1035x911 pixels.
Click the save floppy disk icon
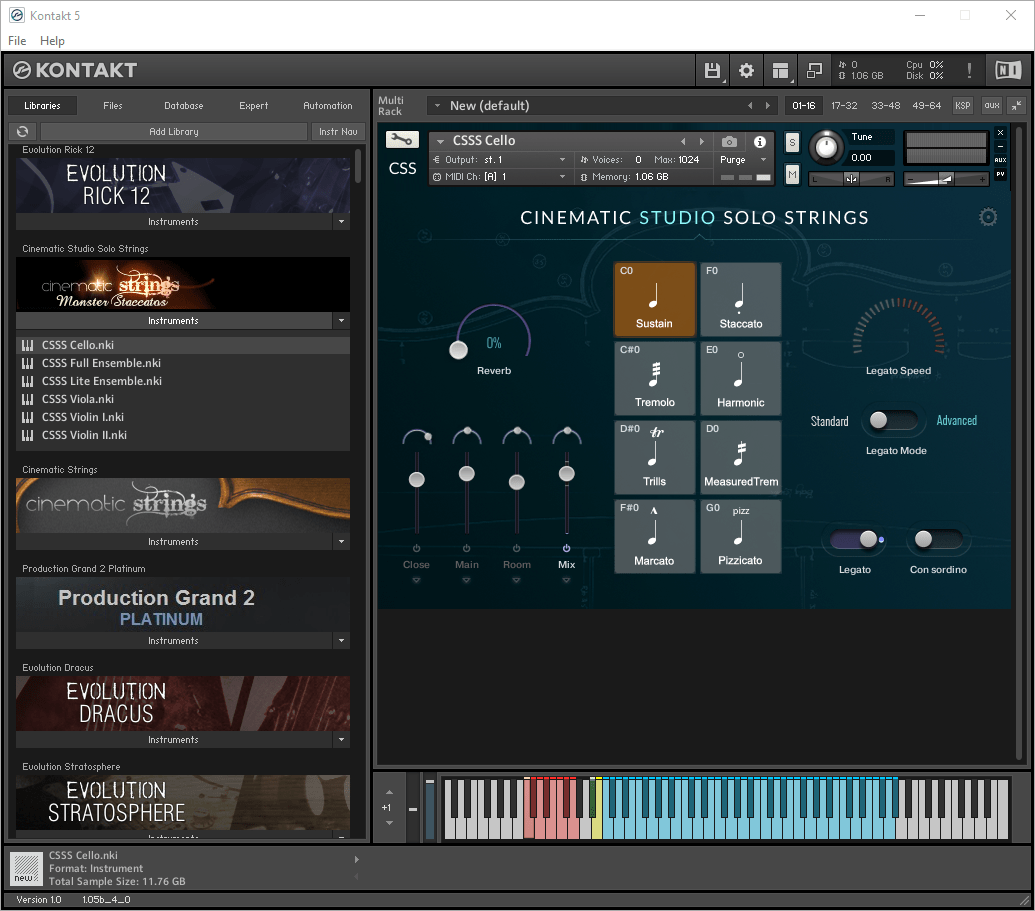point(712,71)
